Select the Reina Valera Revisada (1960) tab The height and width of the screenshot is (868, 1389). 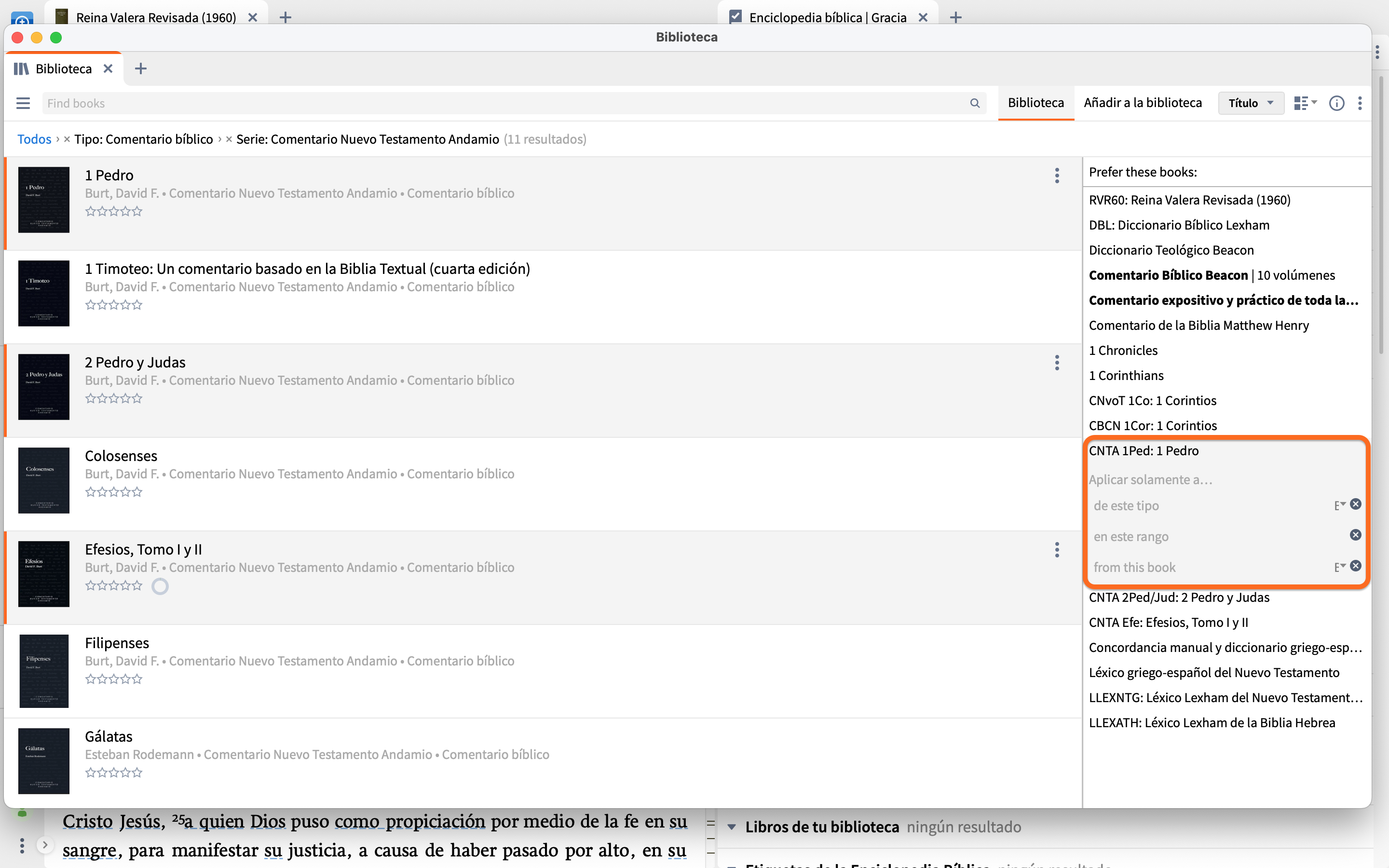(156, 17)
